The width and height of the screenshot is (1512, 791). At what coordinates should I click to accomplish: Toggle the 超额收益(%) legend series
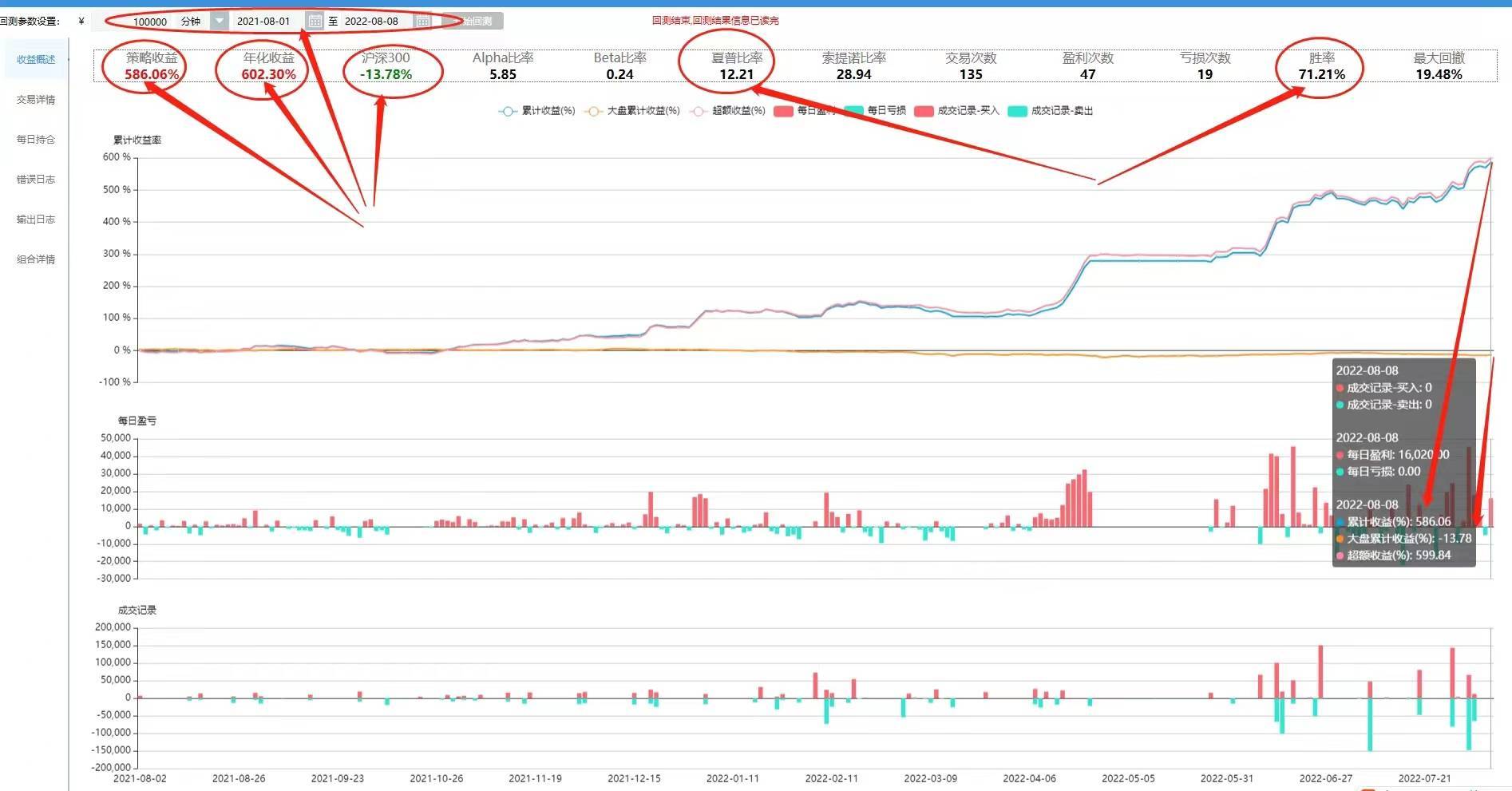[728, 111]
